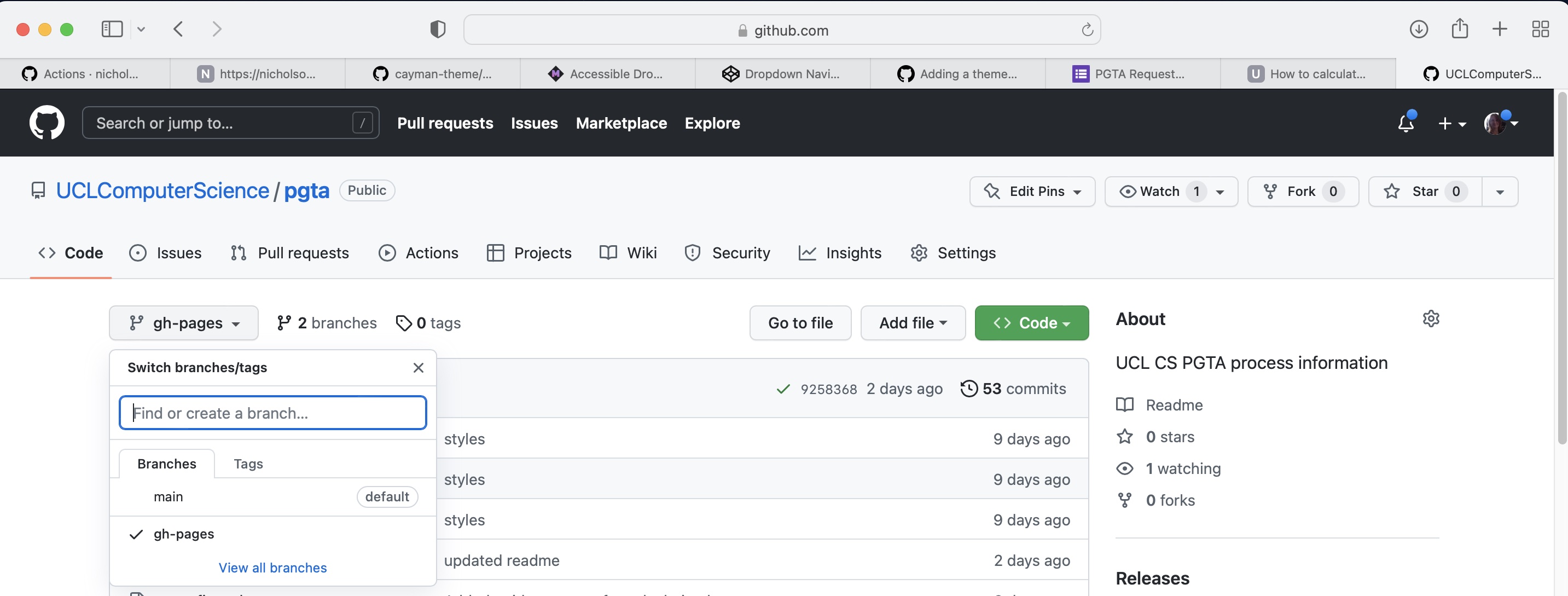Close the Switch branches/tags dialog
This screenshot has width=1568, height=596.
(419, 367)
